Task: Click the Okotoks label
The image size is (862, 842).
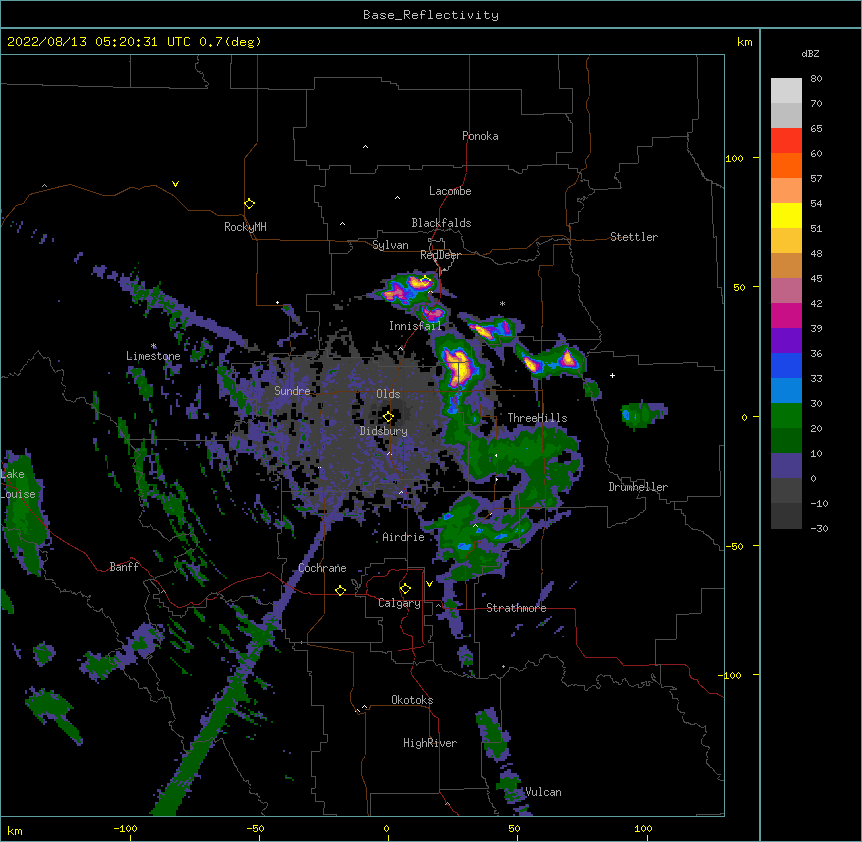Action: click(412, 700)
